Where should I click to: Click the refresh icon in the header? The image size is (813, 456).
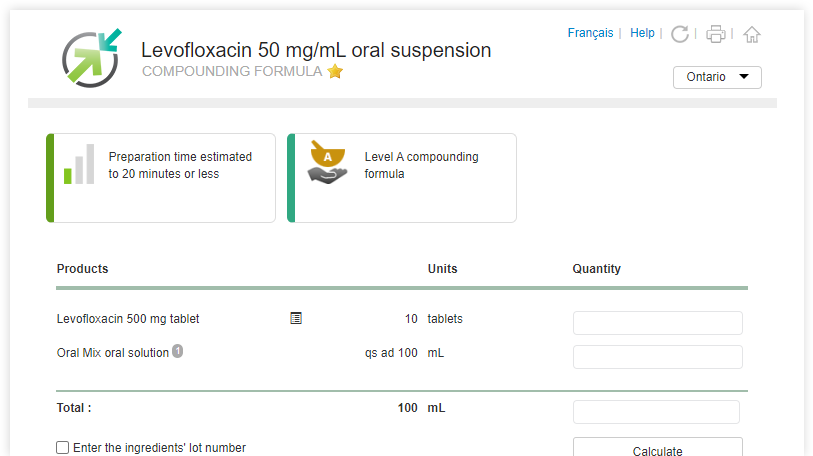click(680, 34)
